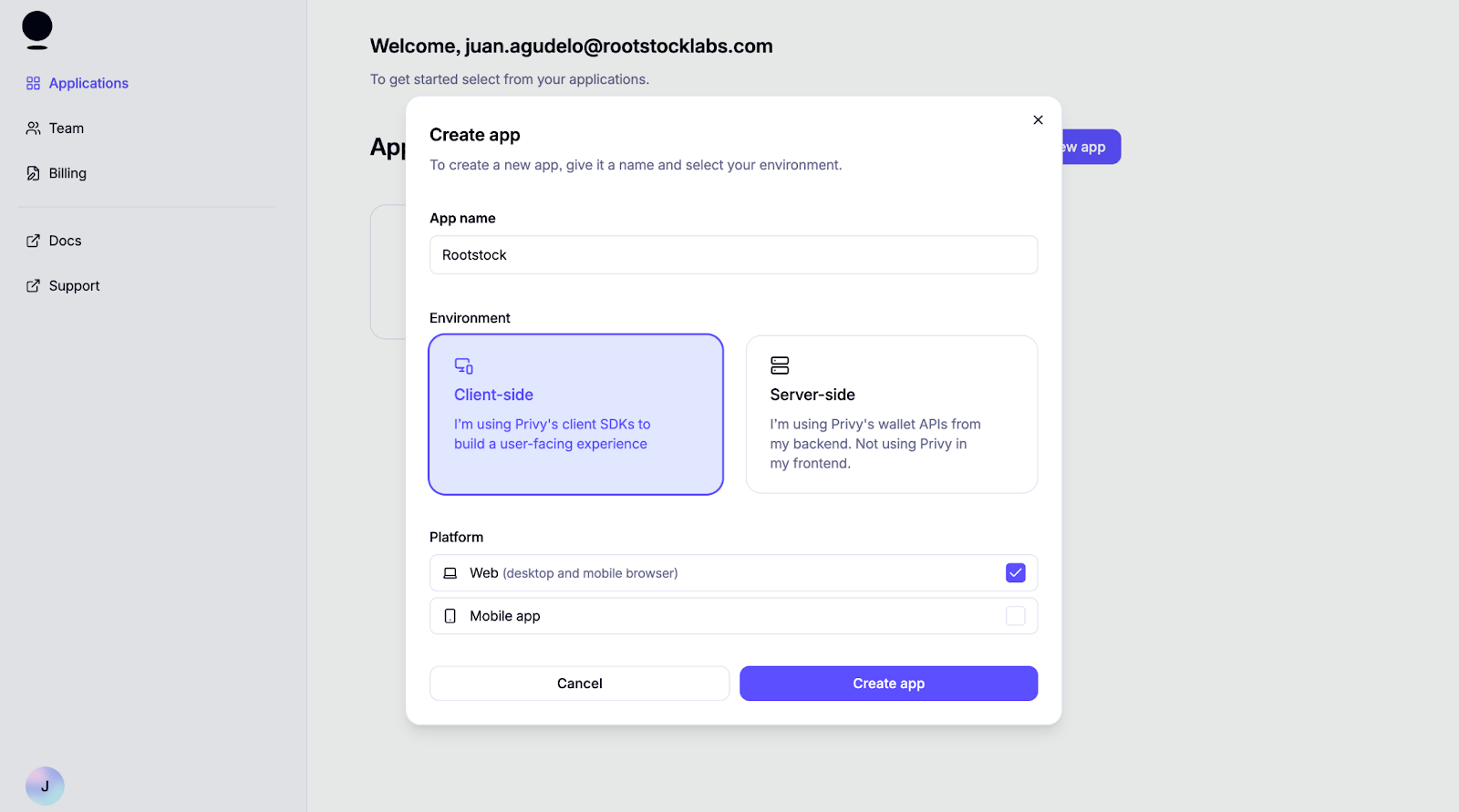Click the Applications grid icon in sidebar
The width and height of the screenshot is (1459, 812).
click(32, 83)
